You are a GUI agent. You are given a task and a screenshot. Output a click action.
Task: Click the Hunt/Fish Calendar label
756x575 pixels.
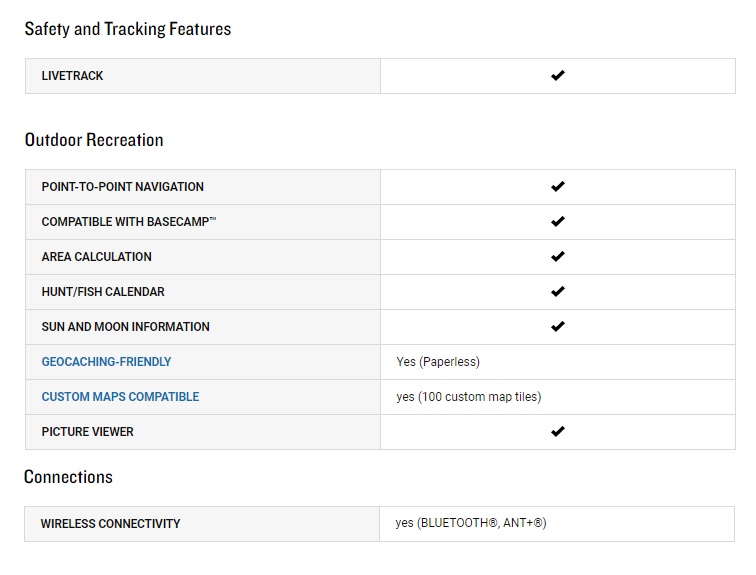[x=103, y=292]
